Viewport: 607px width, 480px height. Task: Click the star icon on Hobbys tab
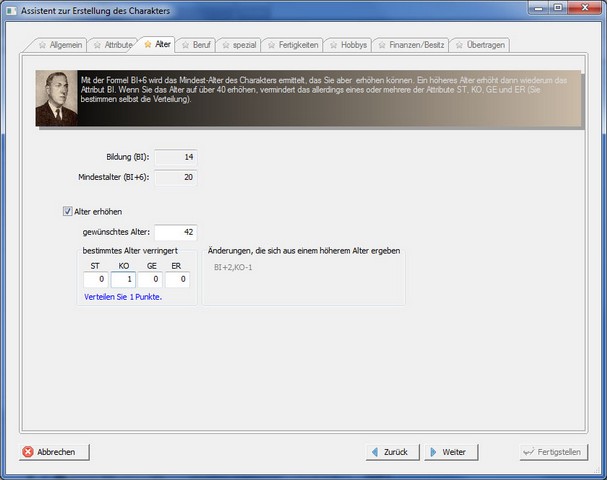(x=333, y=45)
